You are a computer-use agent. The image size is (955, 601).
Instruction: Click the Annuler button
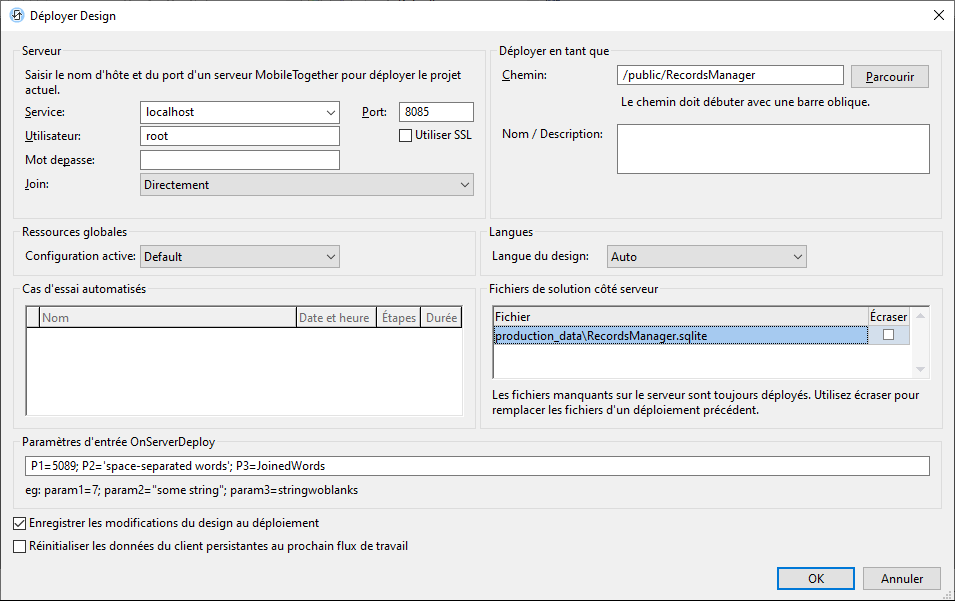pos(901,578)
